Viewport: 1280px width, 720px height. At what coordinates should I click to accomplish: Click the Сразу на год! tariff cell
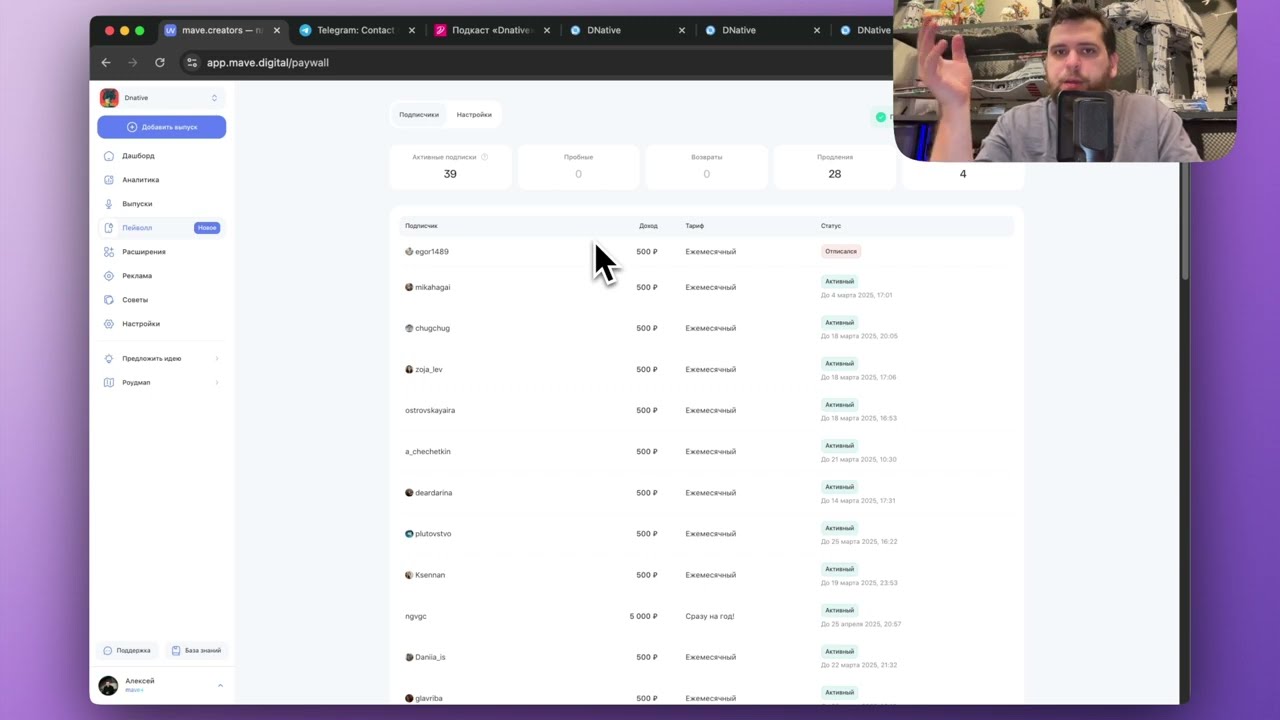[710, 616]
